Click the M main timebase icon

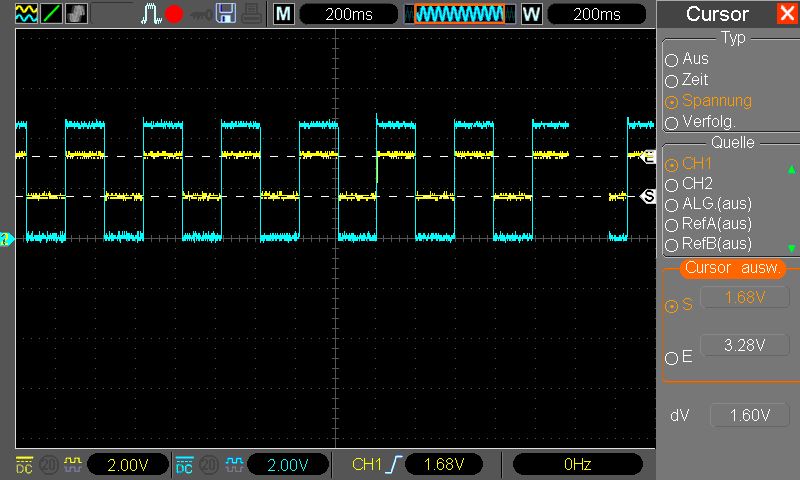(x=284, y=14)
